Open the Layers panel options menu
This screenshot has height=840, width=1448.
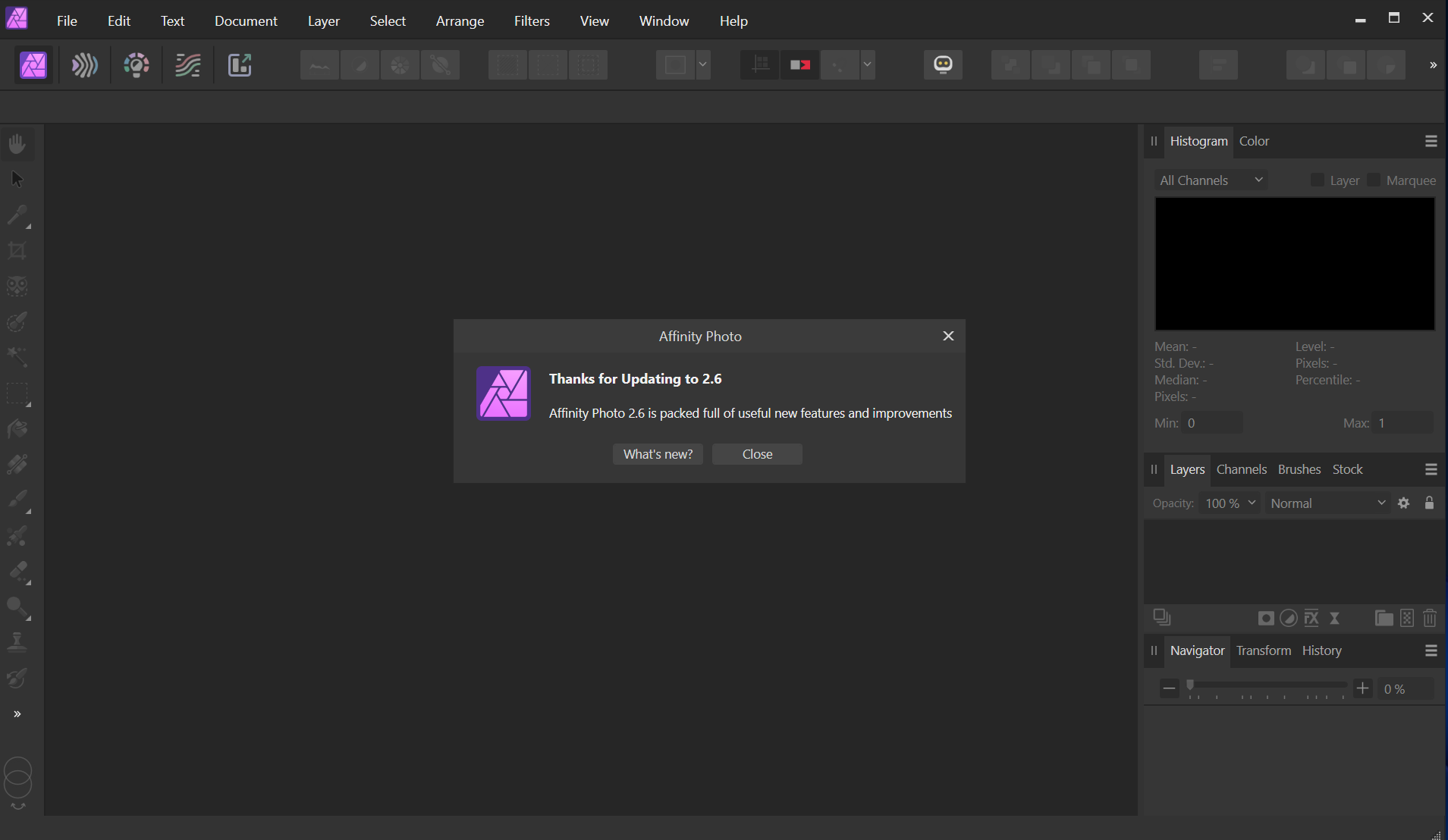[x=1431, y=469]
